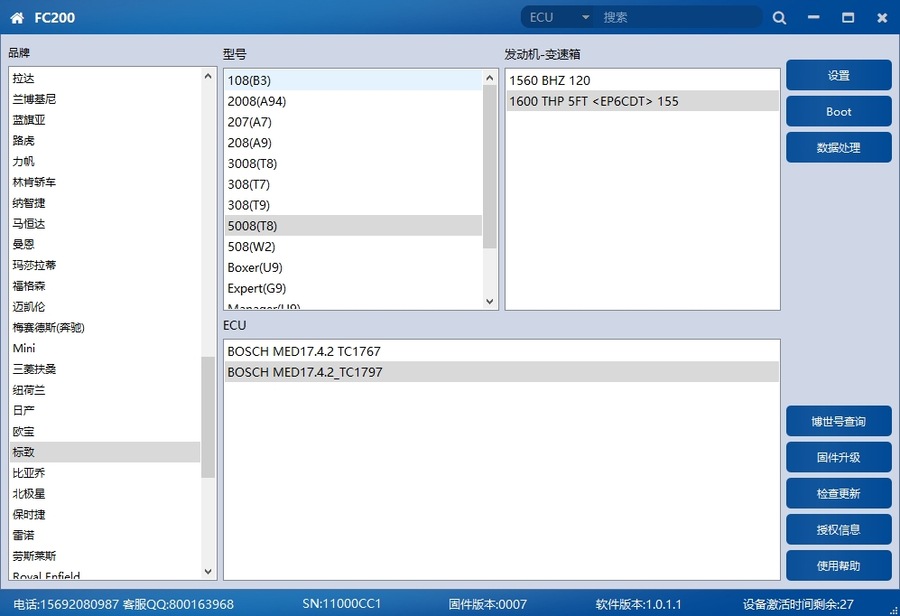Click model list scroll-down arrow

[490, 301]
